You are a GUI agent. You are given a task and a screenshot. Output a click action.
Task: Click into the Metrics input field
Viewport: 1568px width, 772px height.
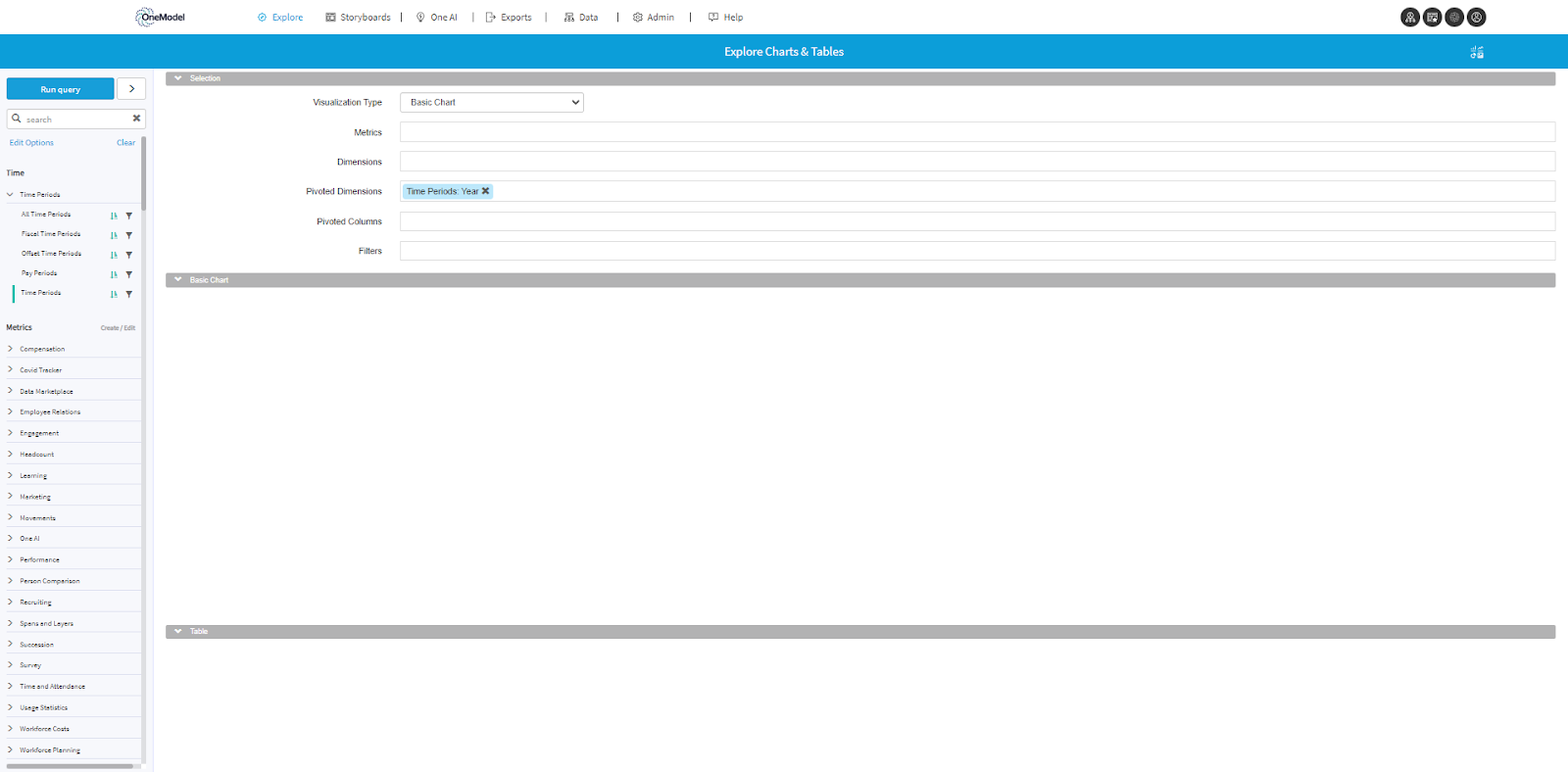coord(976,132)
